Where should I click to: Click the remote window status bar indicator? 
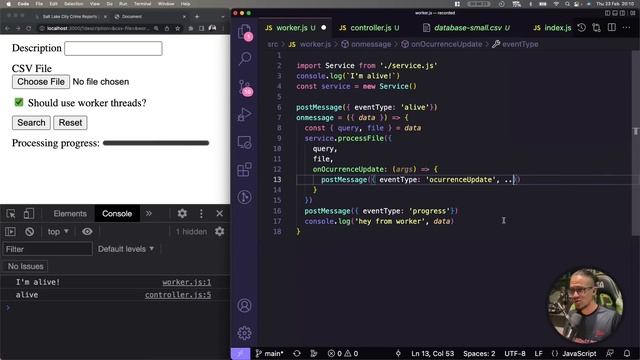240,353
